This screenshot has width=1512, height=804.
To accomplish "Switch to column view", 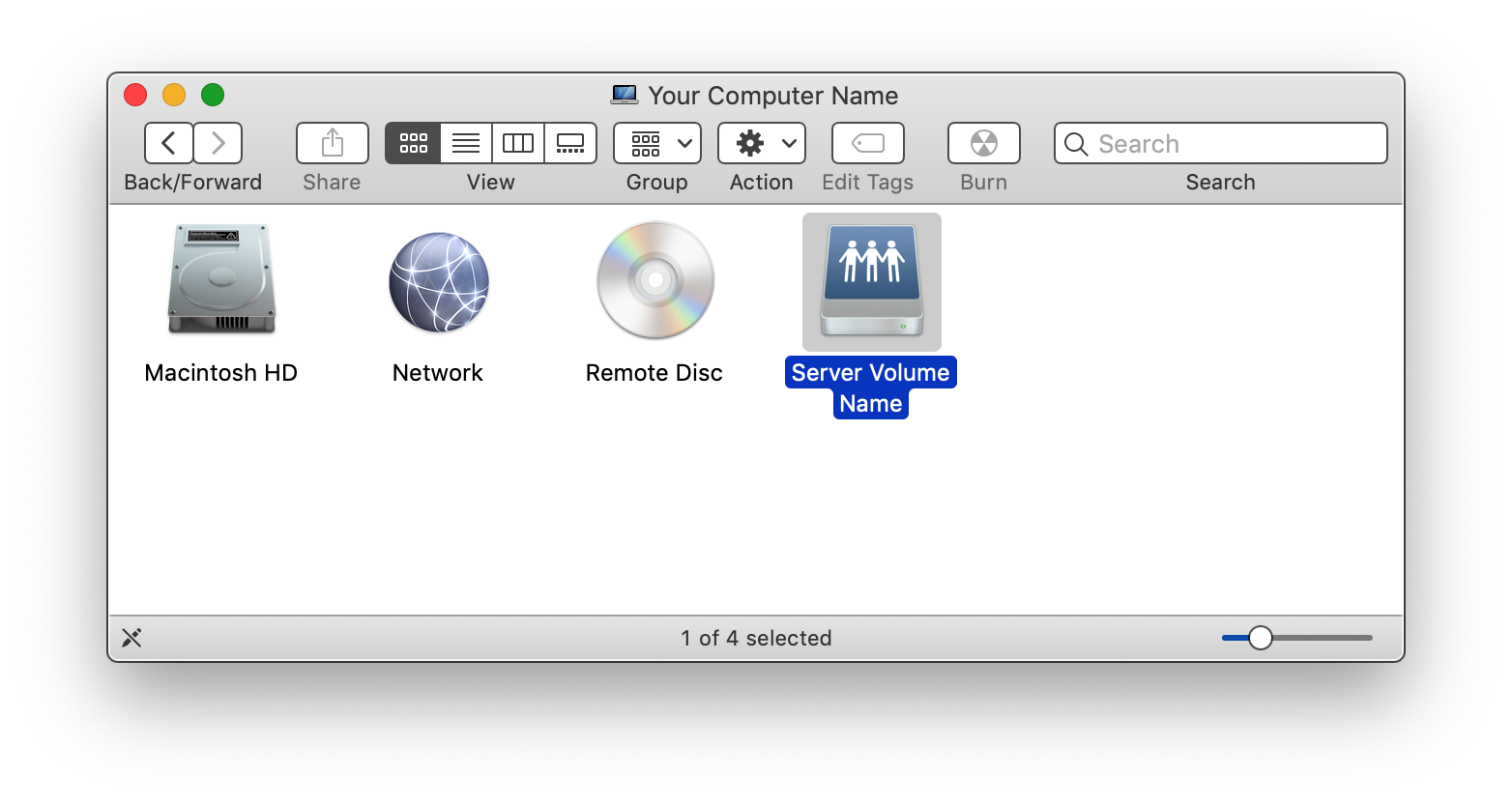I will point(518,143).
